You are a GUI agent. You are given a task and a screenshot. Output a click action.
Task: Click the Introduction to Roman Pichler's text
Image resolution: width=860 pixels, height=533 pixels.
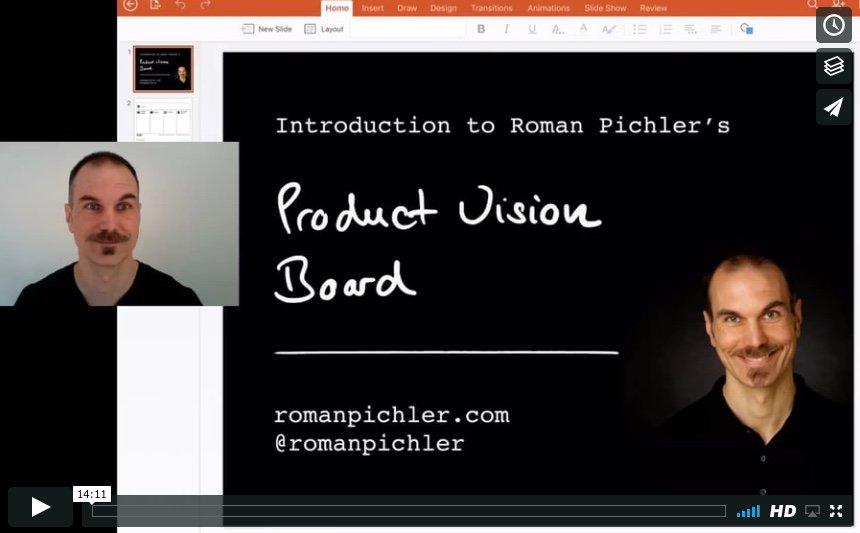coord(502,126)
